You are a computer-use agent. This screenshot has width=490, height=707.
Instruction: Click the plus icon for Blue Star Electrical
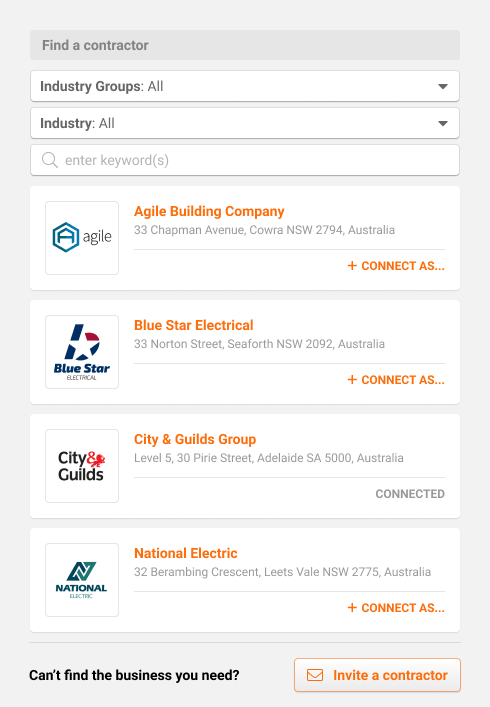click(352, 380)
